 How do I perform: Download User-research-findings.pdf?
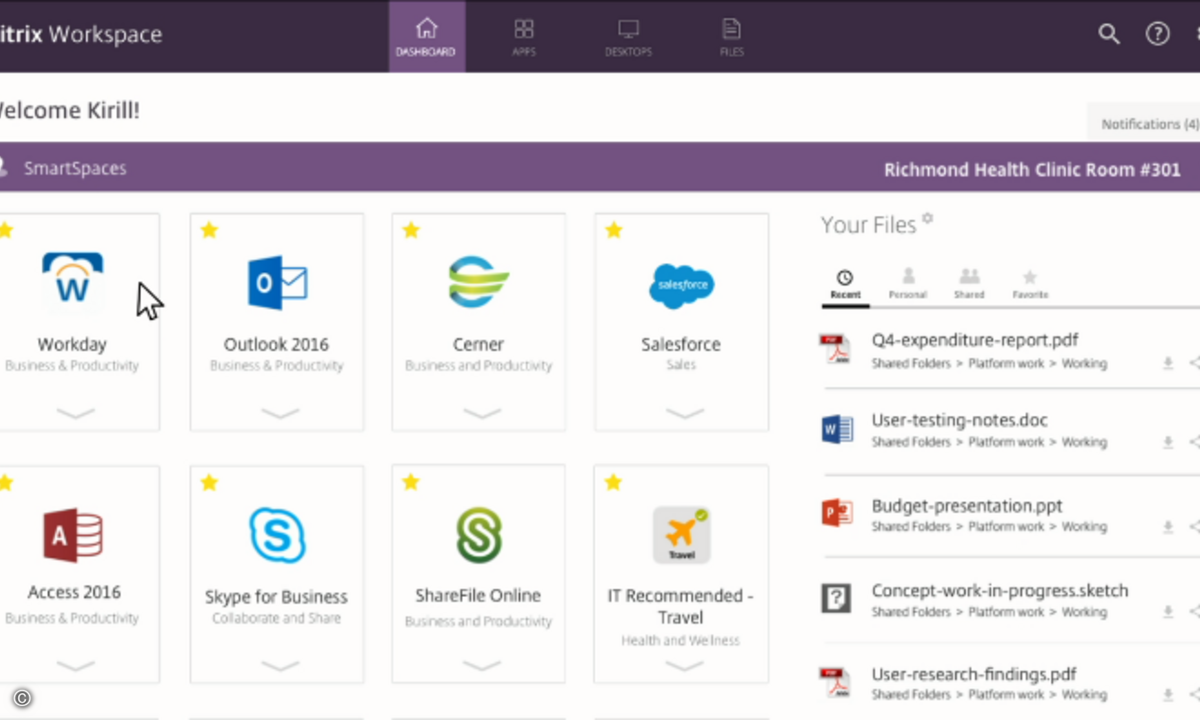(x=1167, y=695)
